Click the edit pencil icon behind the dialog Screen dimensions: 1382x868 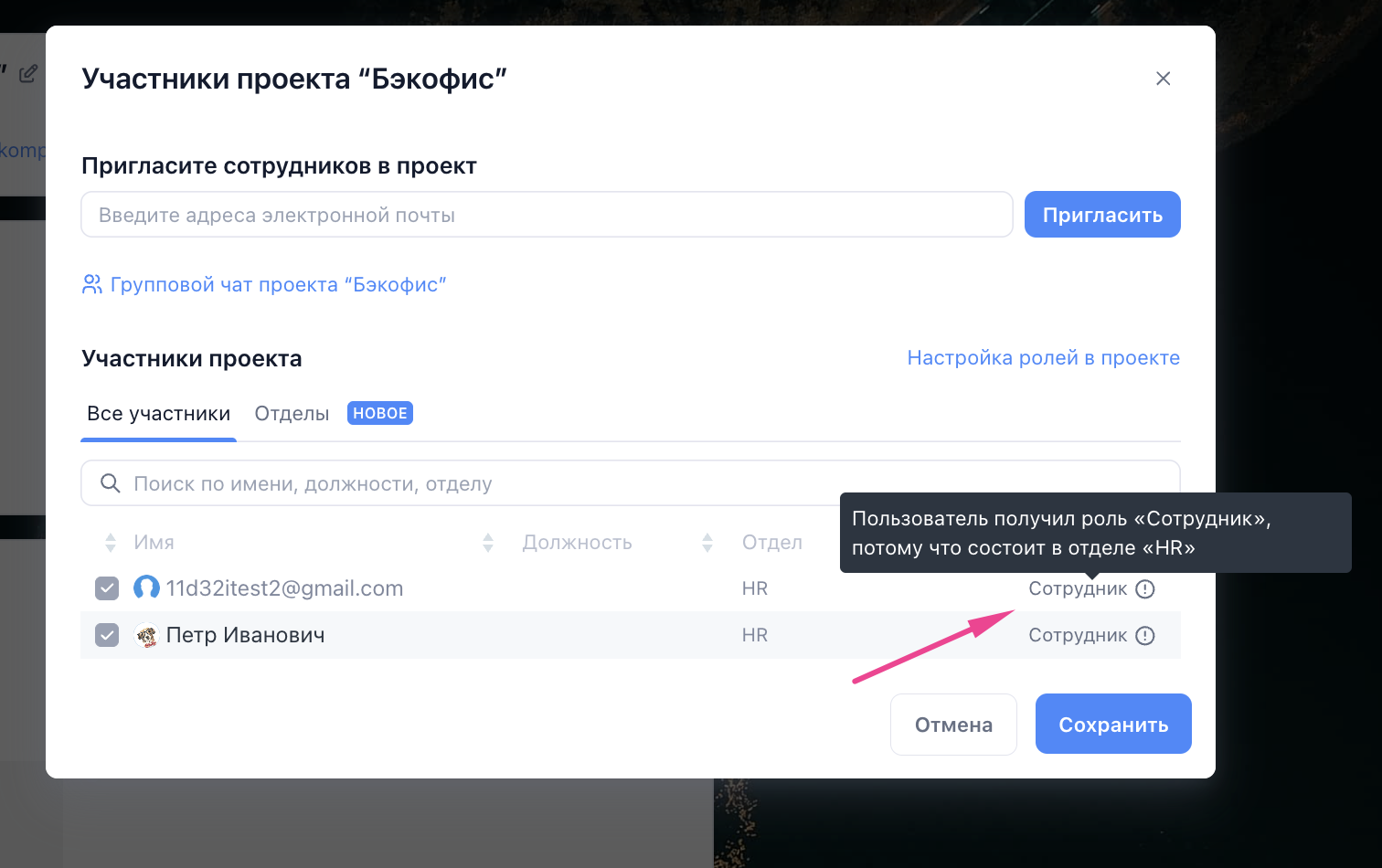click(x=28, y=73)
